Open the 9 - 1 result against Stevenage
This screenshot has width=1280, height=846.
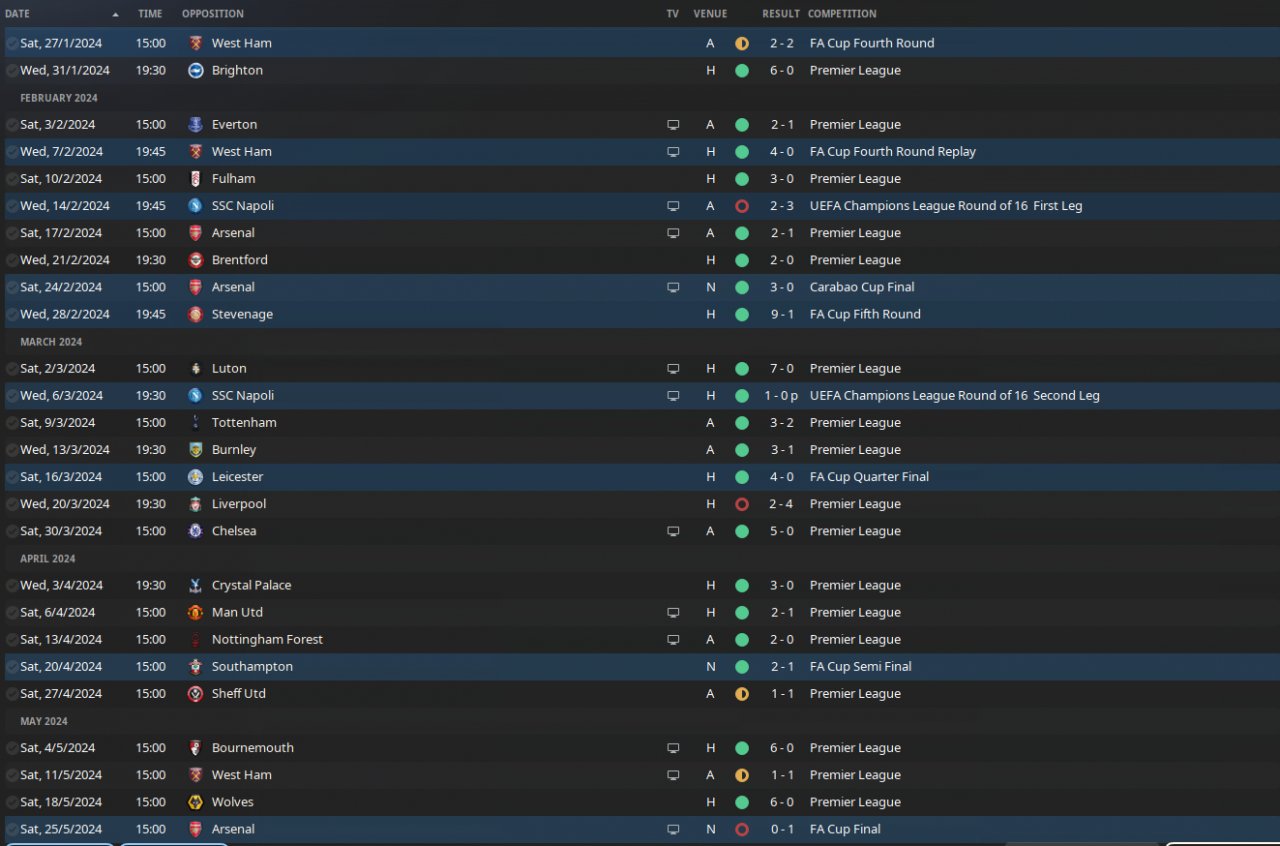781,314
